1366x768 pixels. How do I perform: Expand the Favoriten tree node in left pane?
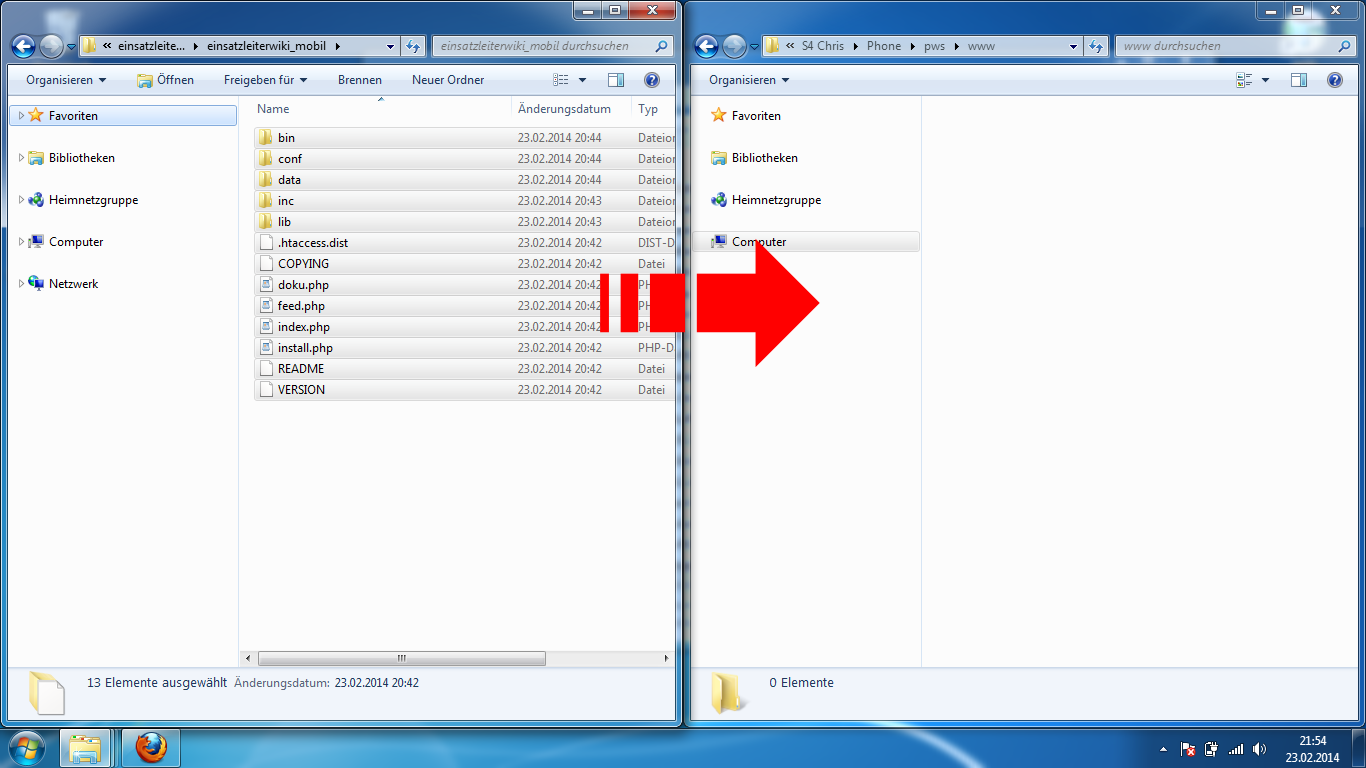click(21, 116)
